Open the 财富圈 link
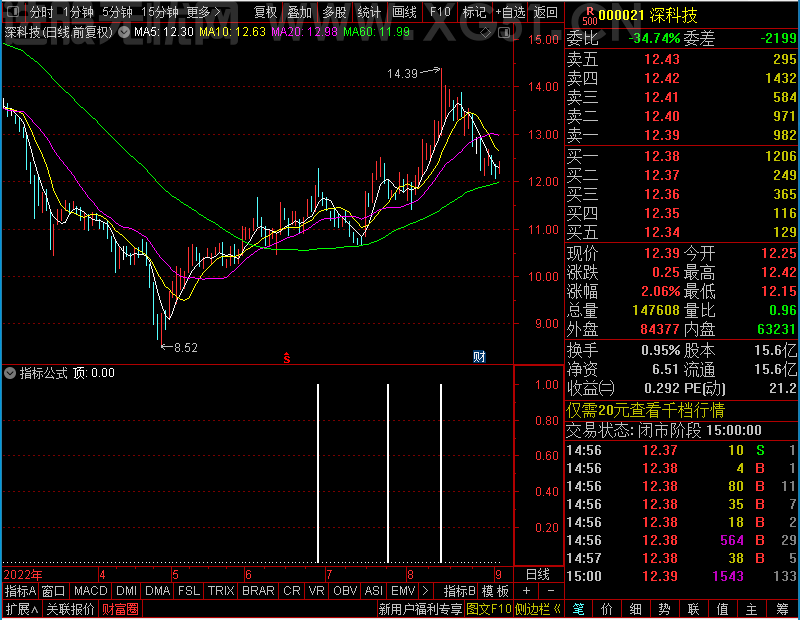 click(x=120, y=609)
